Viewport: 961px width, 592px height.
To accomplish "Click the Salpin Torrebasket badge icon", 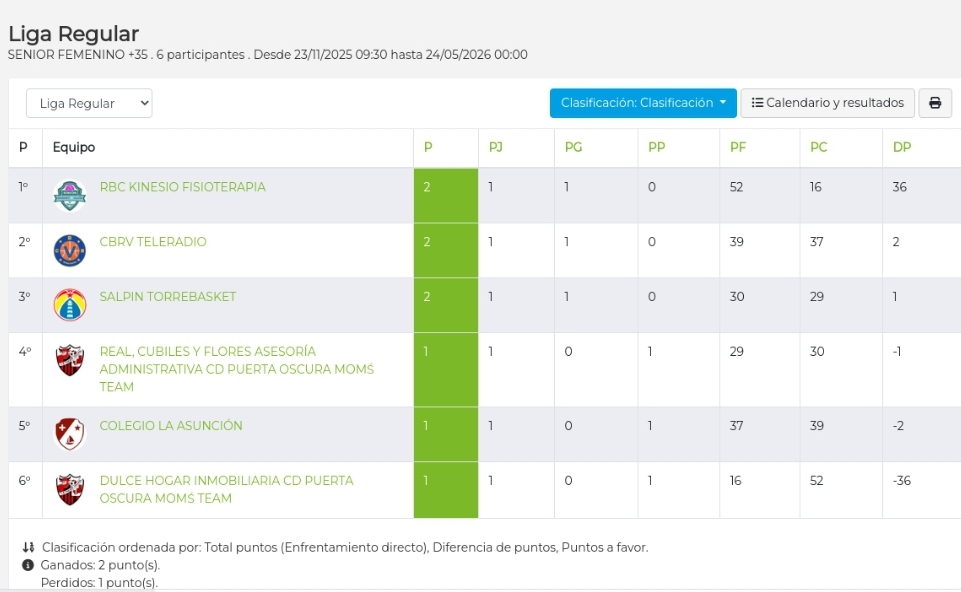I will click(69, 304).
